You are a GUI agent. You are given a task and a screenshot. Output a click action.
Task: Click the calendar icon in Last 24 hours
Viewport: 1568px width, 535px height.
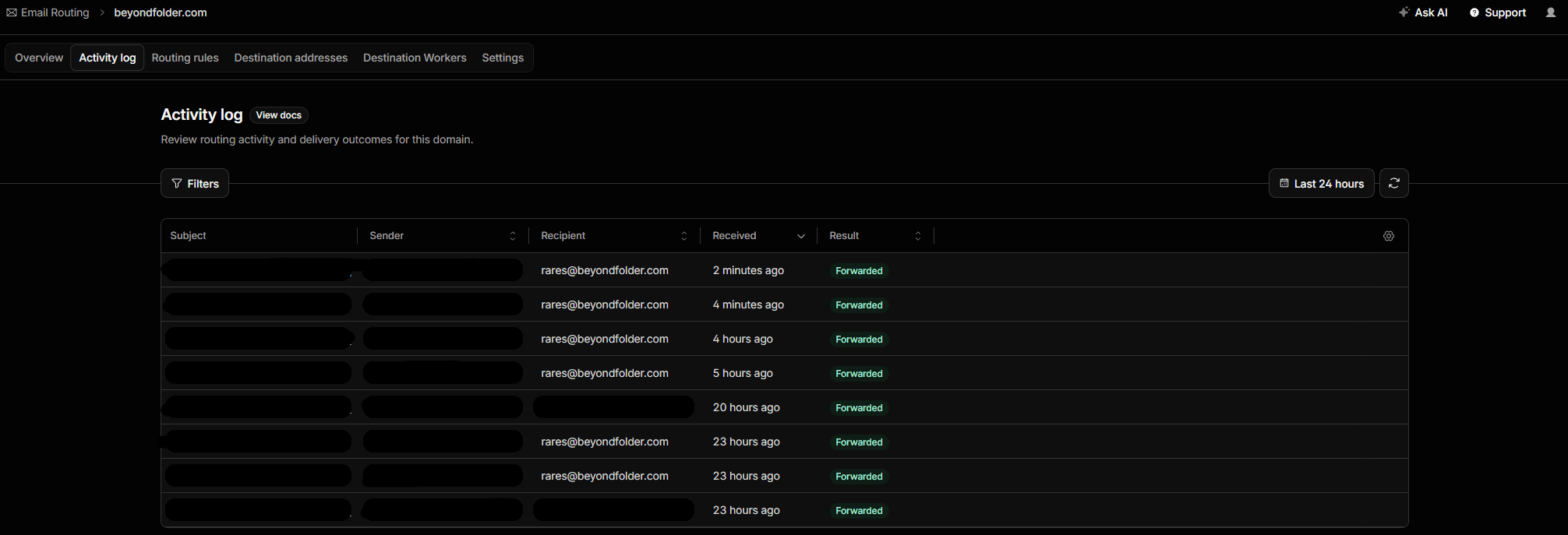tap(1284, 183)
